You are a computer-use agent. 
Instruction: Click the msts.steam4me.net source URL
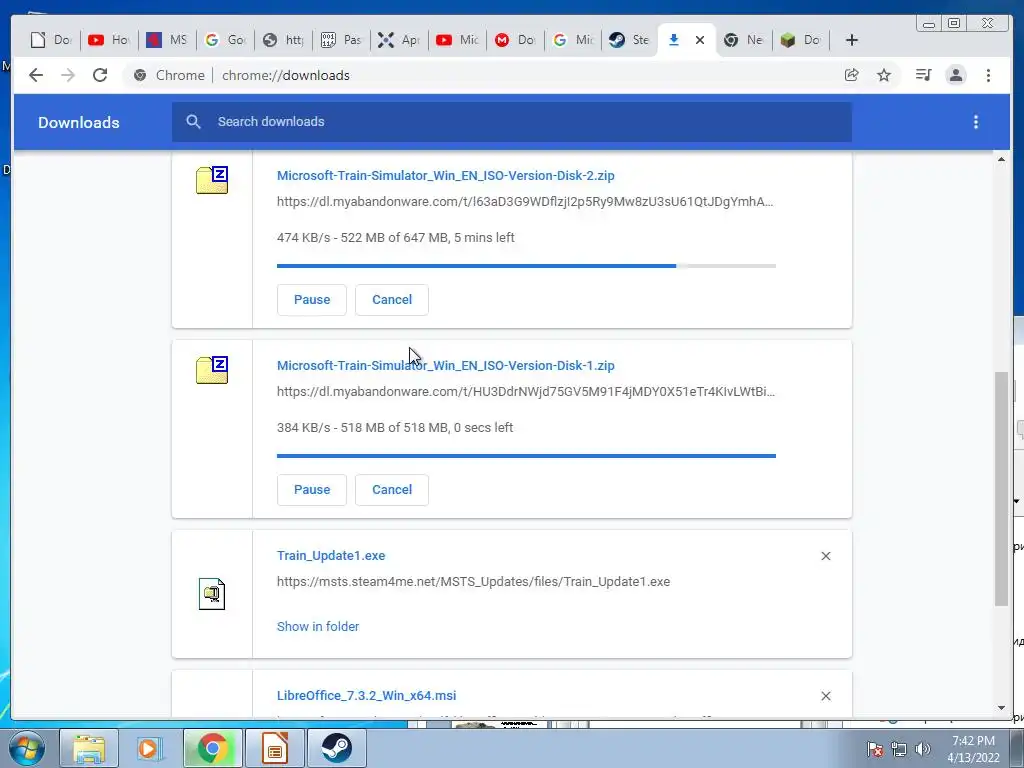pos(473,582)
